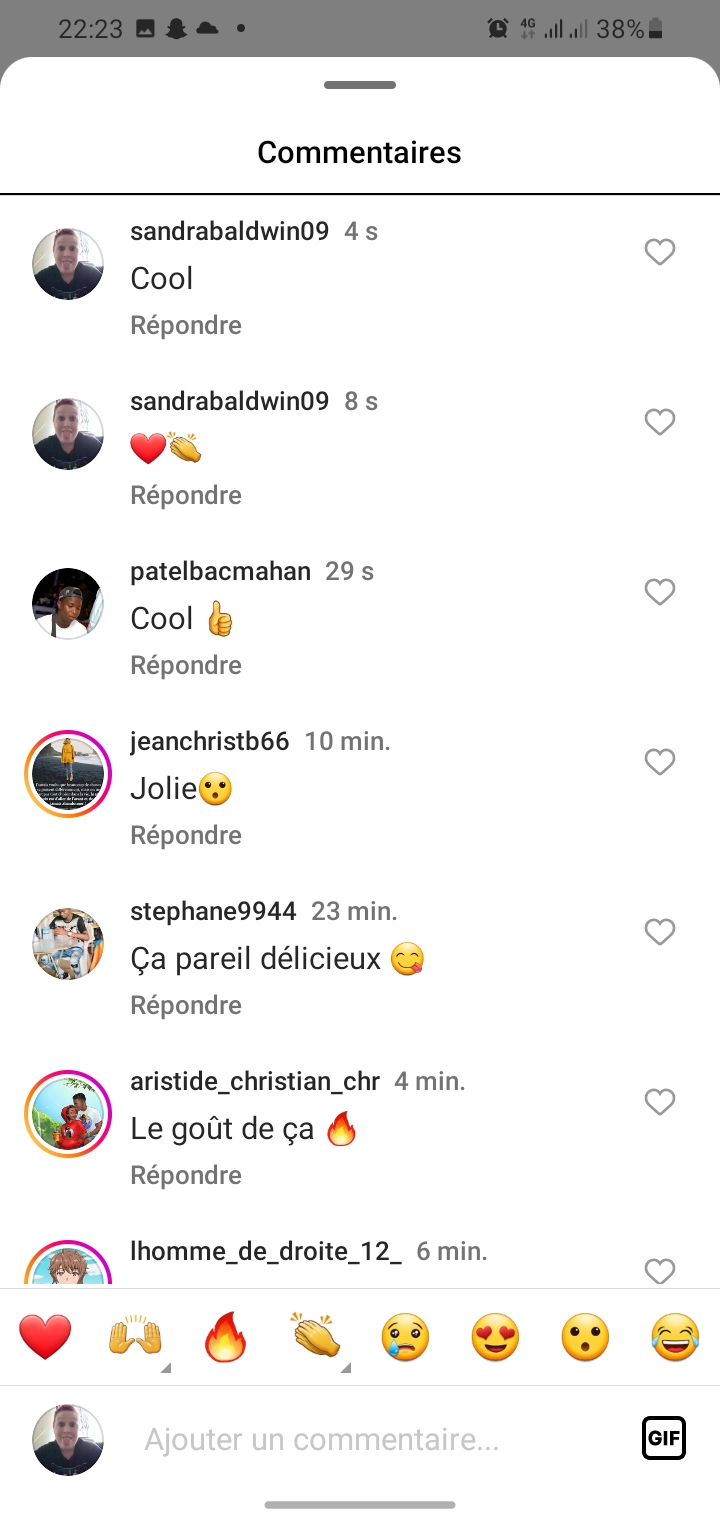Like stephane9944's comment
The height and width of the screenshot is (1520, 720).
[659, 933]
